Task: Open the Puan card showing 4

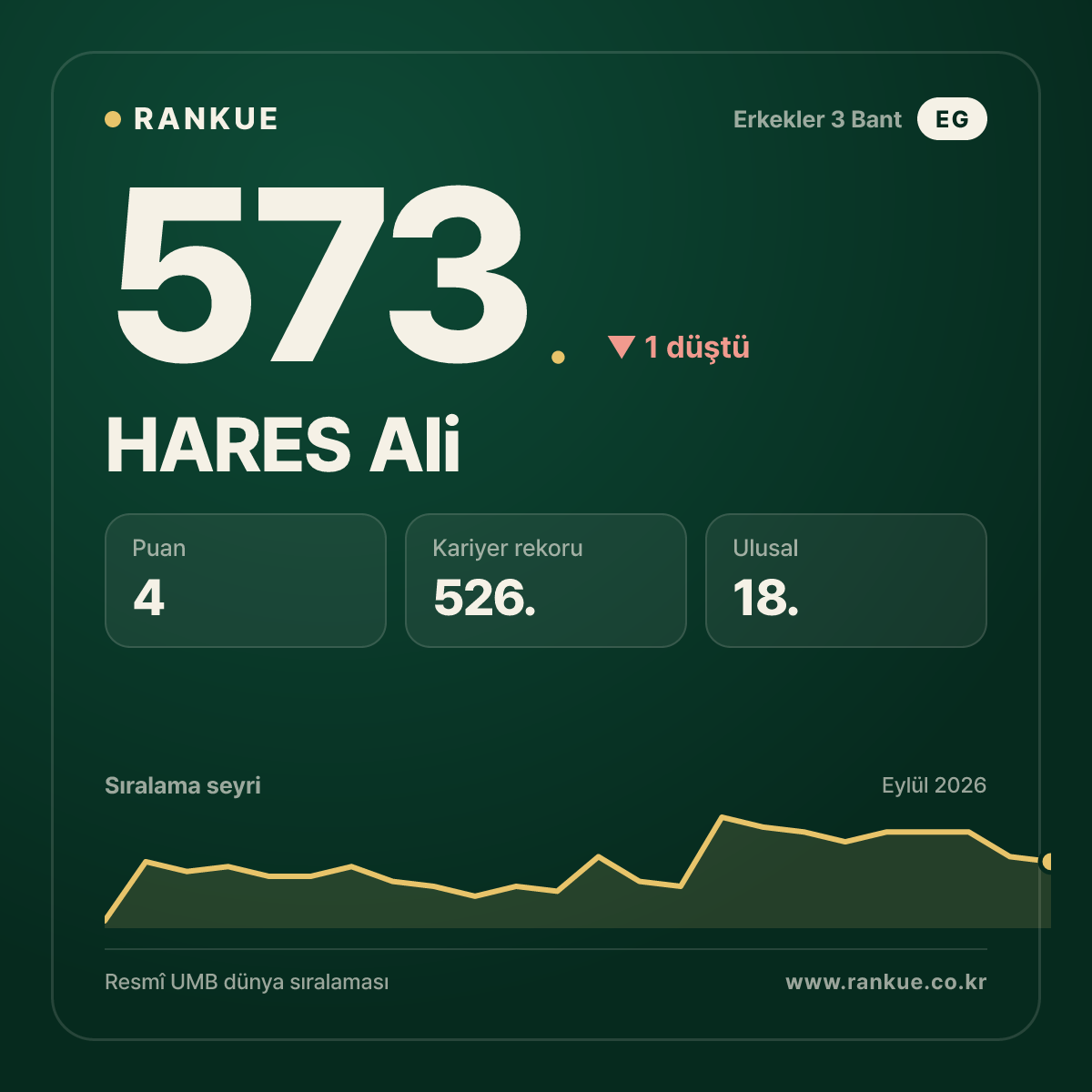Action: coord(246,581)
